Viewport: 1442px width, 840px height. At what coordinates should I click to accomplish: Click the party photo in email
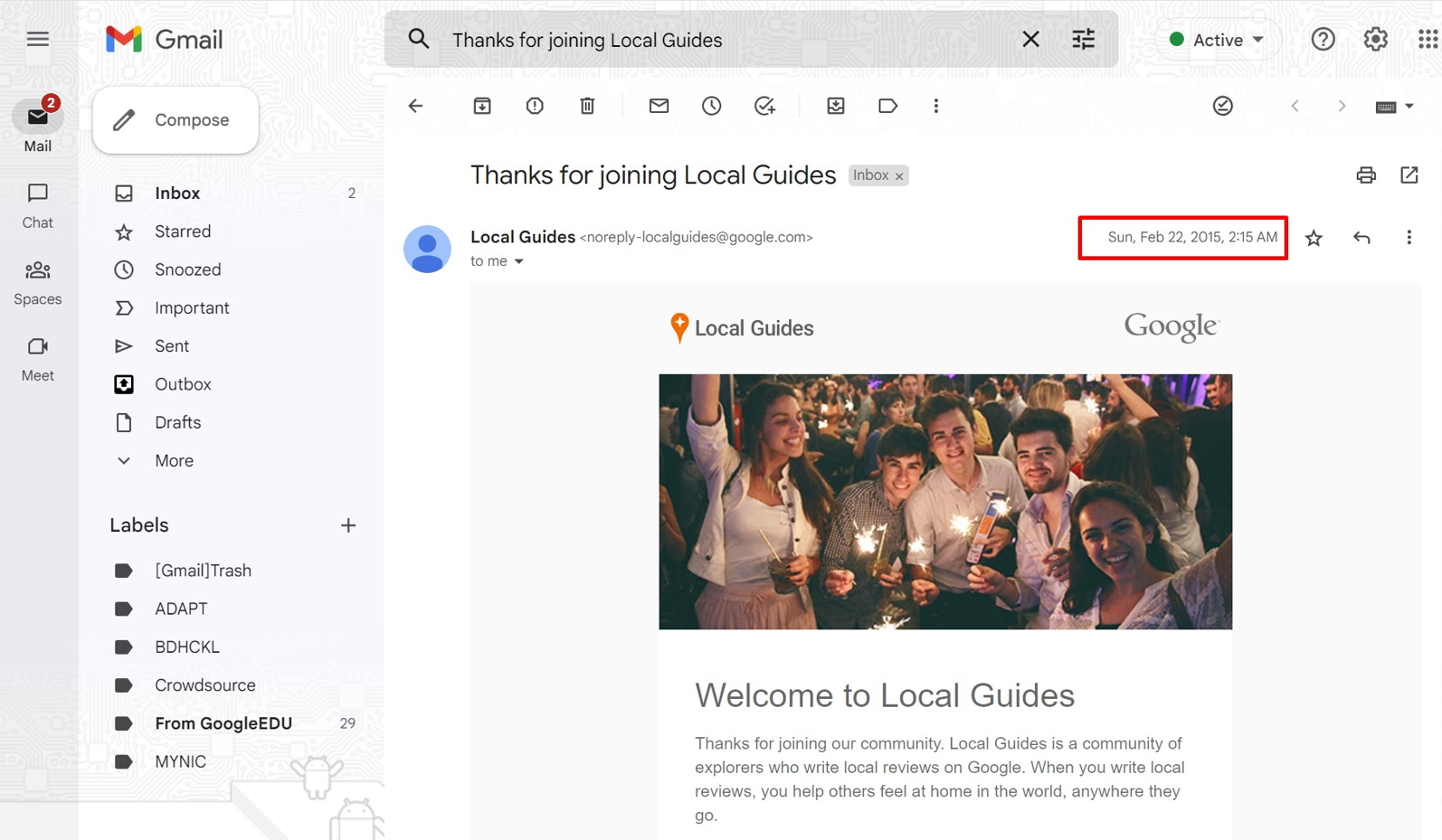945,502
